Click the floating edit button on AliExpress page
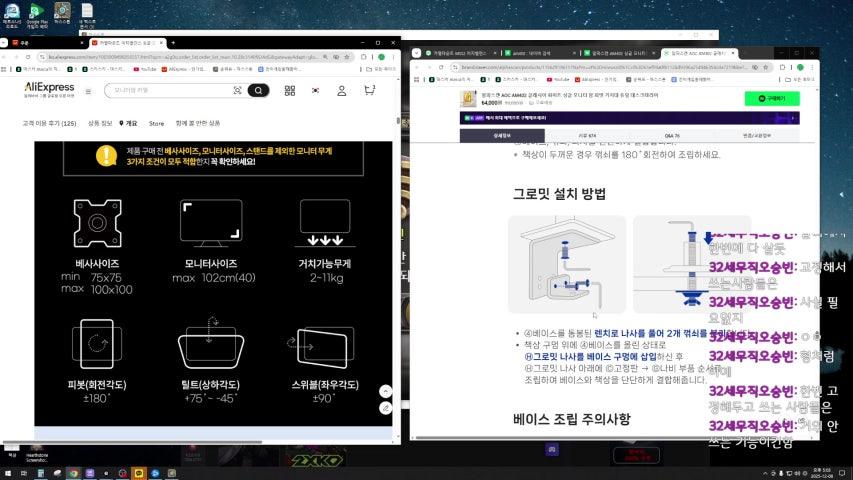Screen dimensions: 853x480 [386, 408]
